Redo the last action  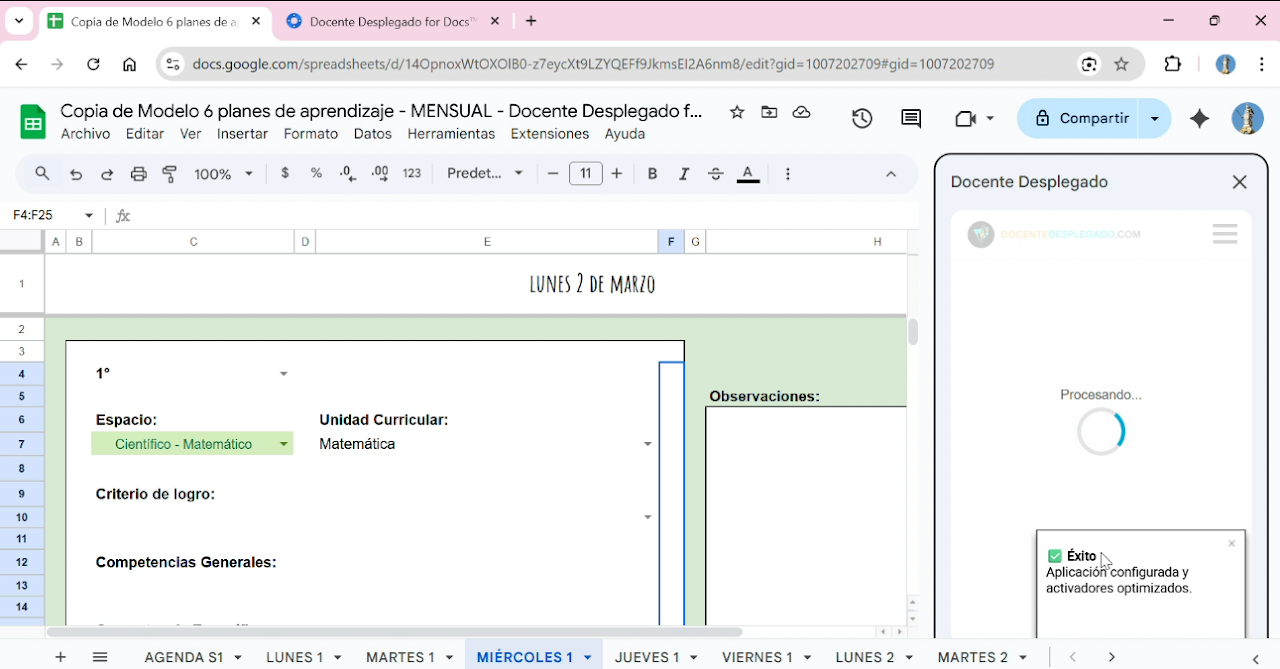(107, 174)
